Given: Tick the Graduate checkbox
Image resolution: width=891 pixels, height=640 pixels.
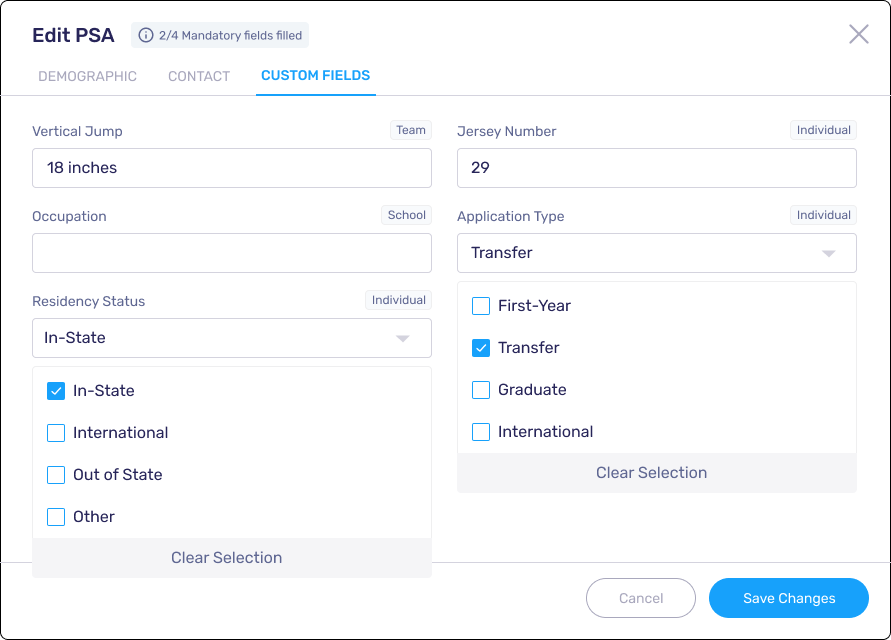Looking at the screenshot, I should tap(481, 390).
